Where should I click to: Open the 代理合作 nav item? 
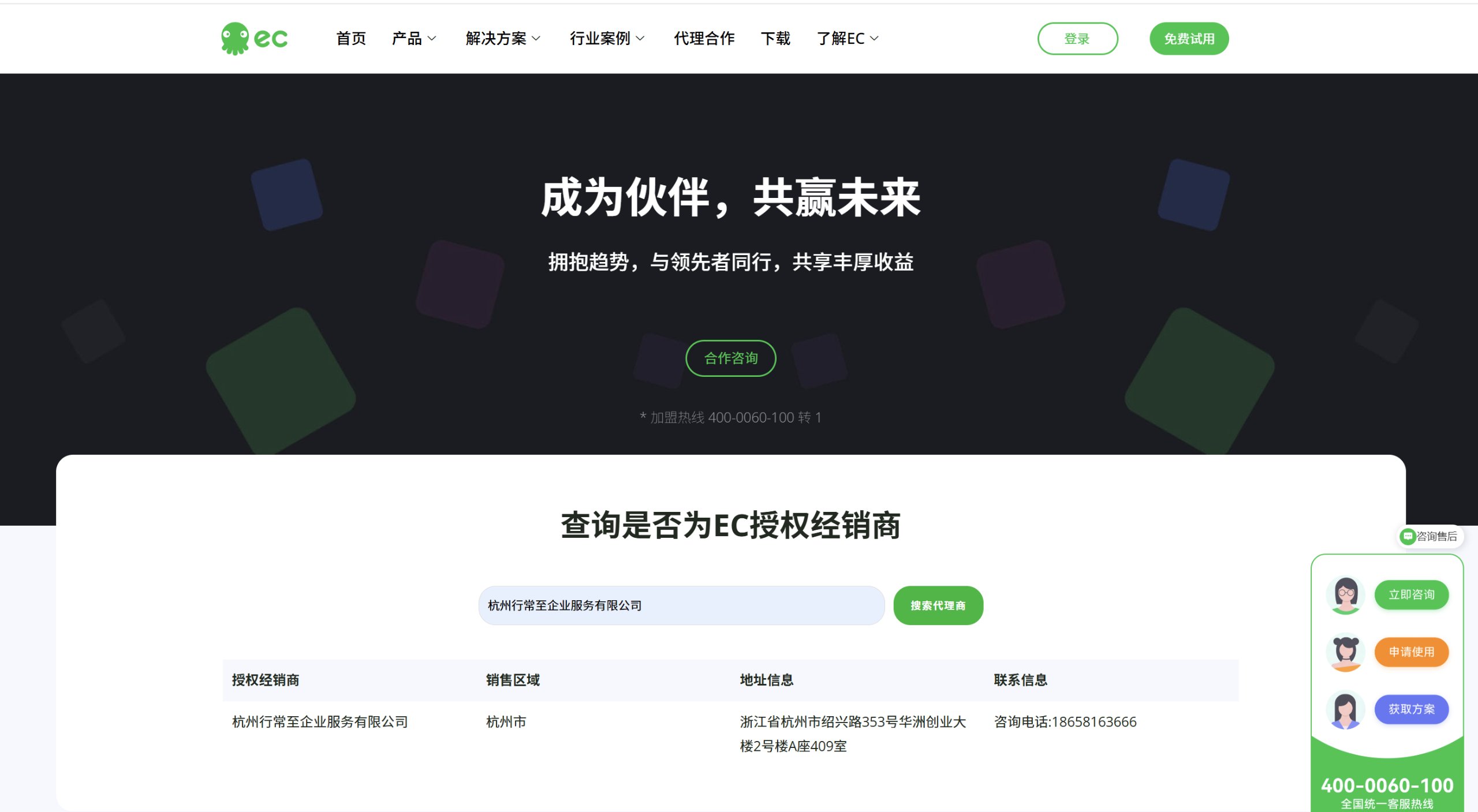tap(704, 39)
